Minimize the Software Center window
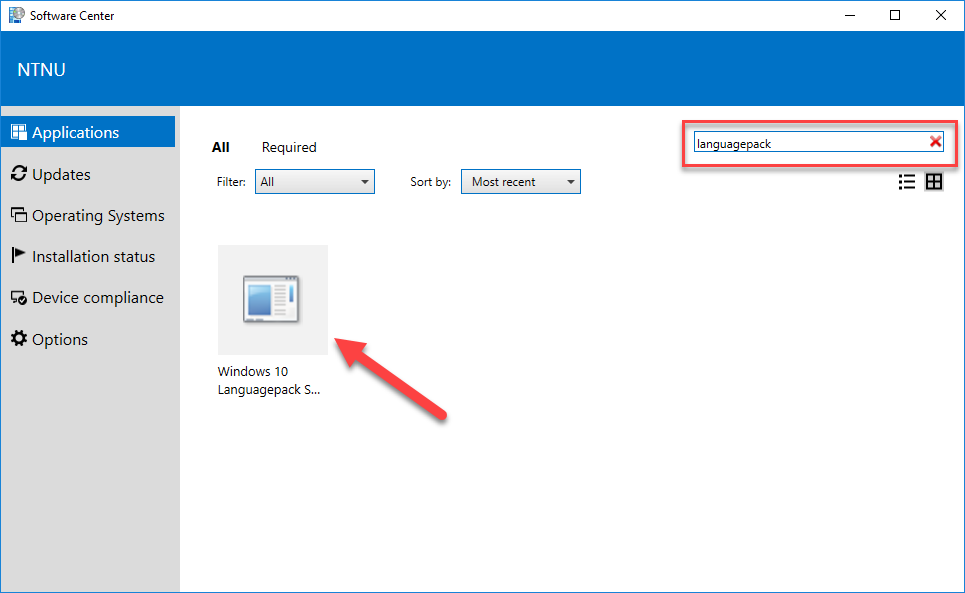Image resolution: width=965 pixels, height=593 pixels. 850,15
